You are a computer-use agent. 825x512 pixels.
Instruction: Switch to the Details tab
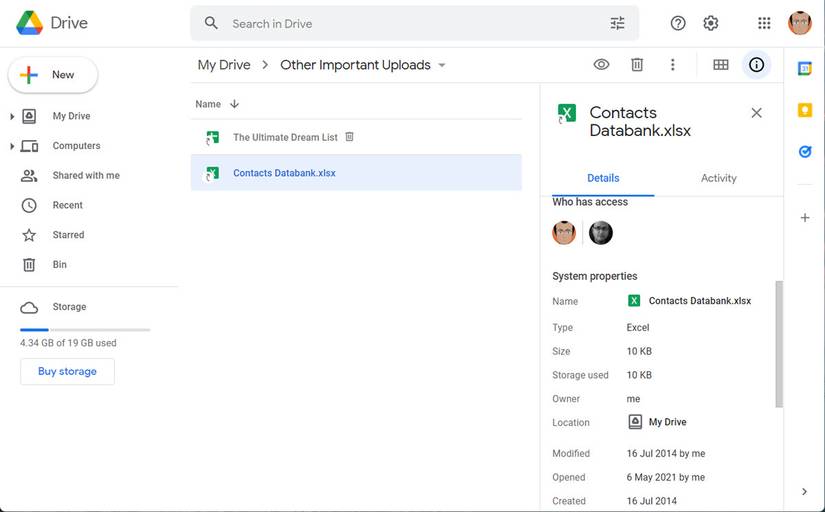603,178
